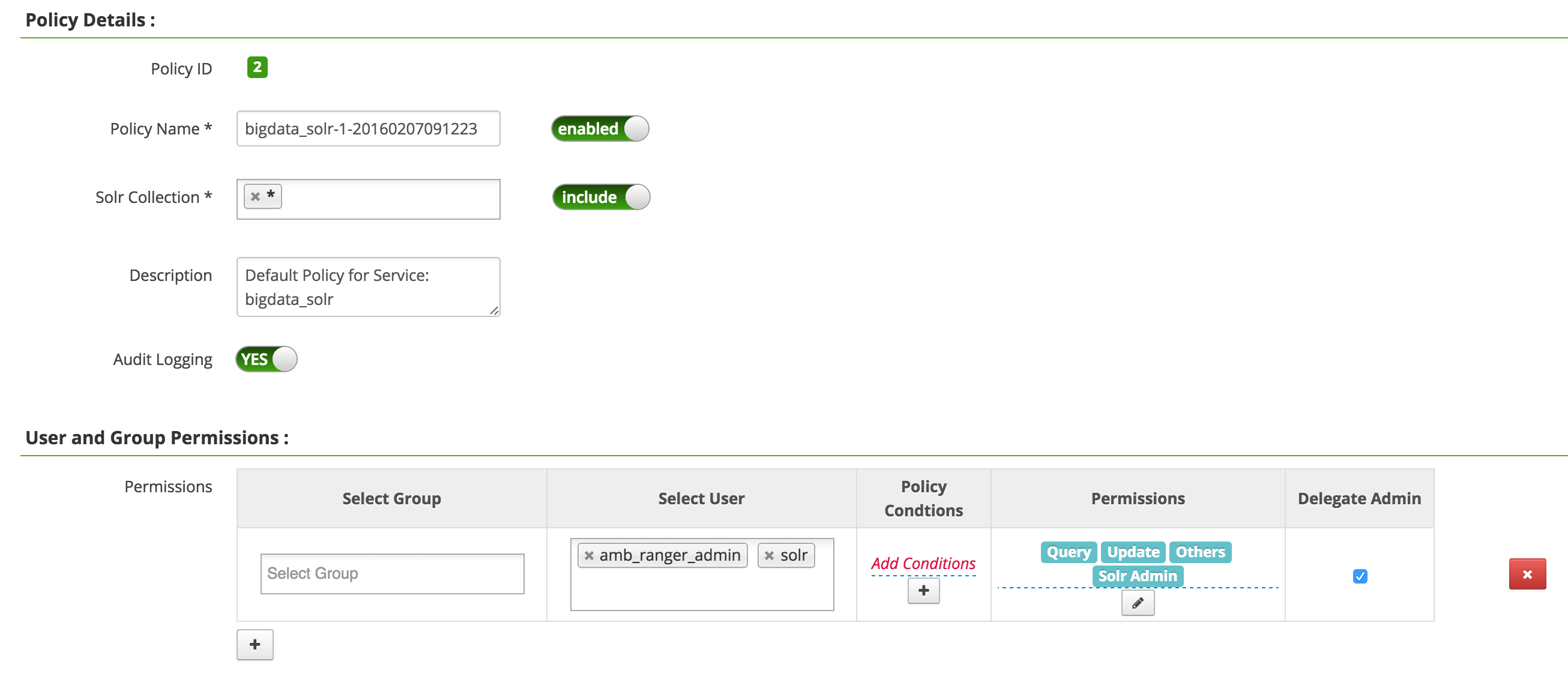
Task: Turn off the Audit Logging switch
Action: 266,359
